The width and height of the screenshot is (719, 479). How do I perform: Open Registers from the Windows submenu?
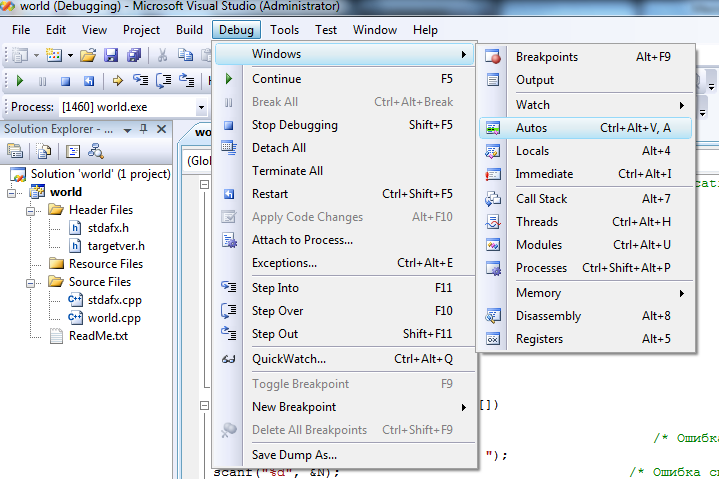click(585, 339)
